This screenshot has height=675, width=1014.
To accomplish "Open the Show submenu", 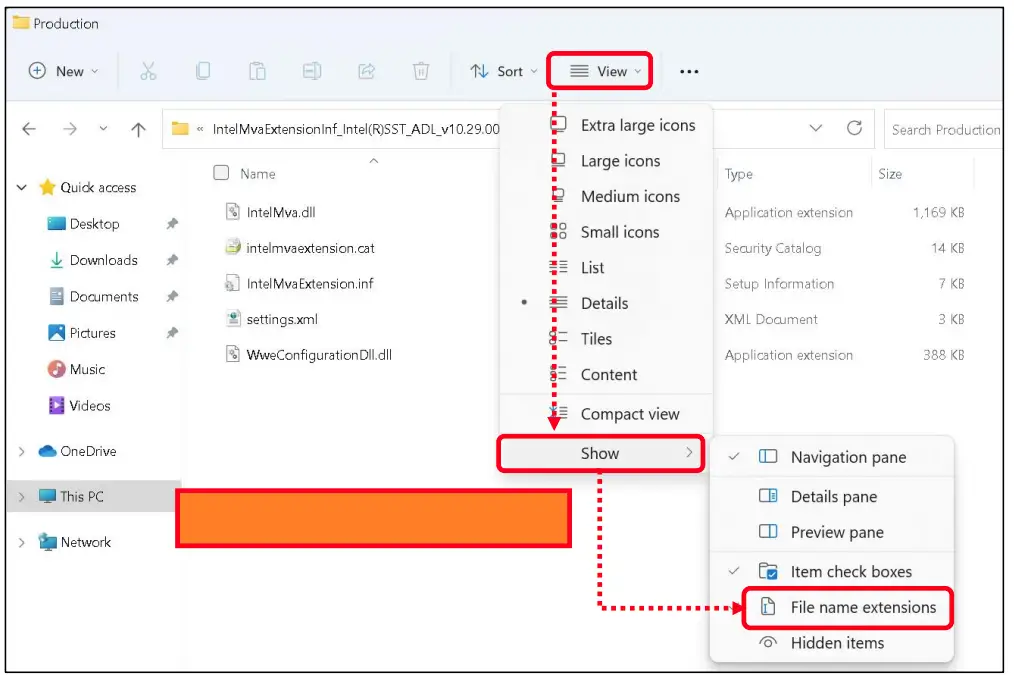I will pyautogui.click(x=601, y=453).
